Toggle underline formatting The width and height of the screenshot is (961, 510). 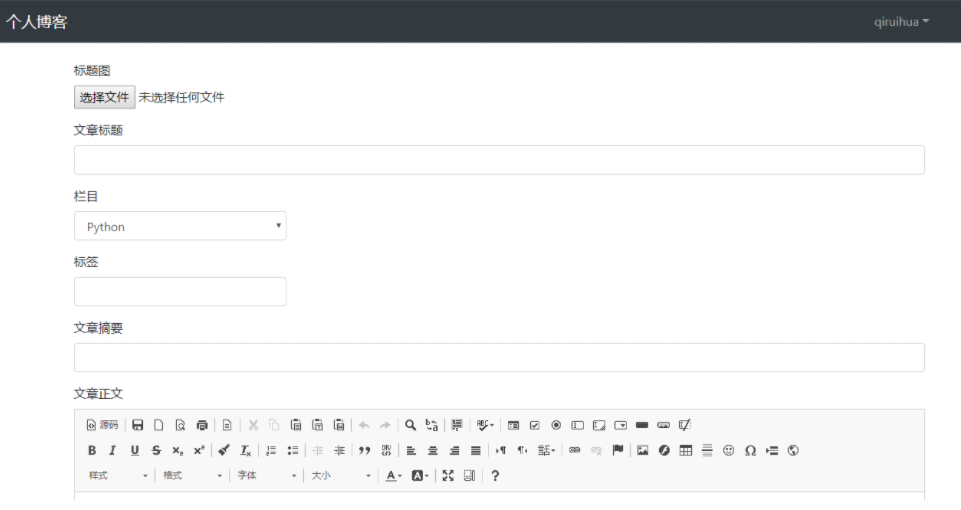pos(135,451)
